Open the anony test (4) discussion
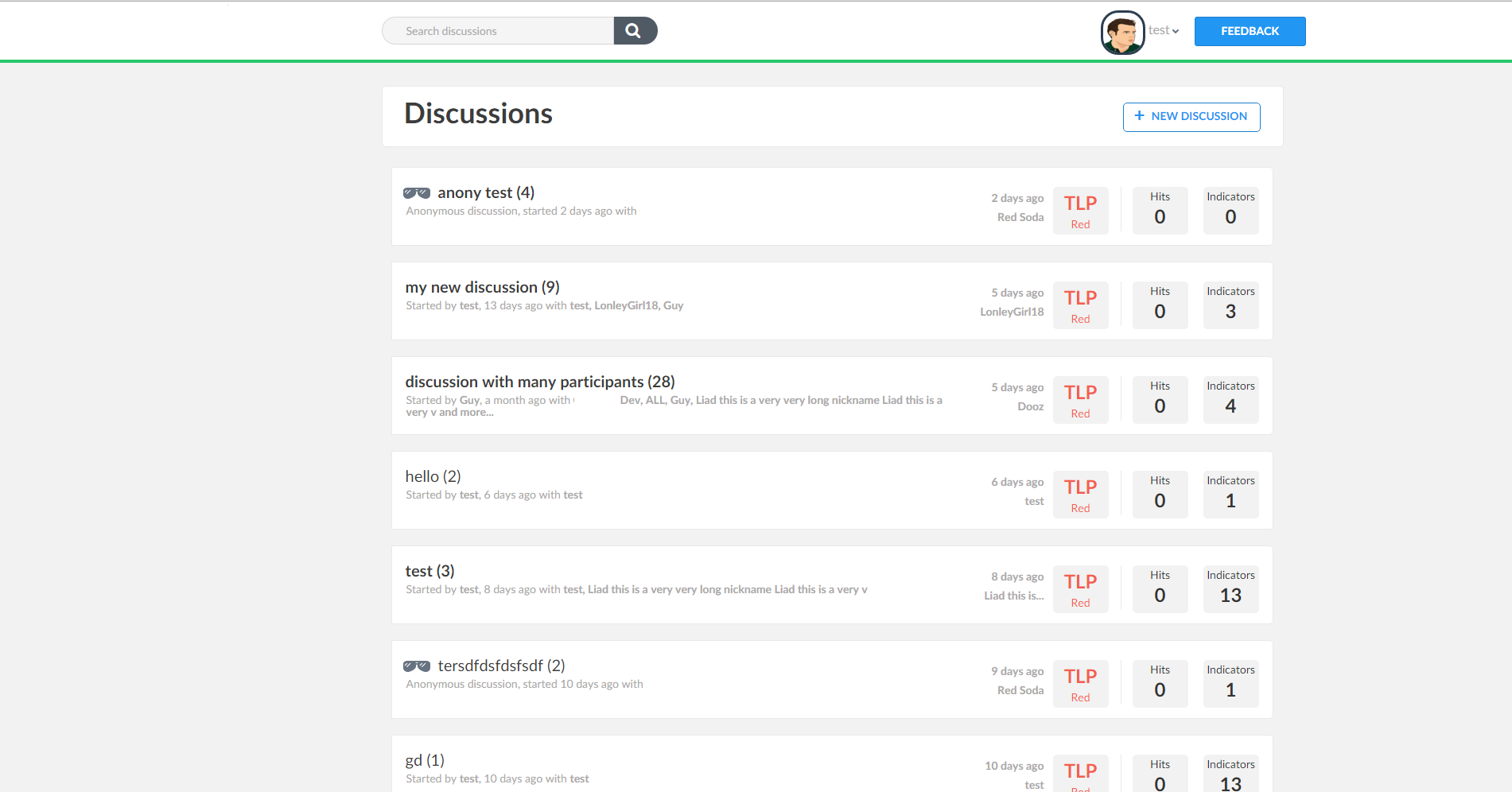The height and width of the screenshot is (792, 1512). click(486, 192)
